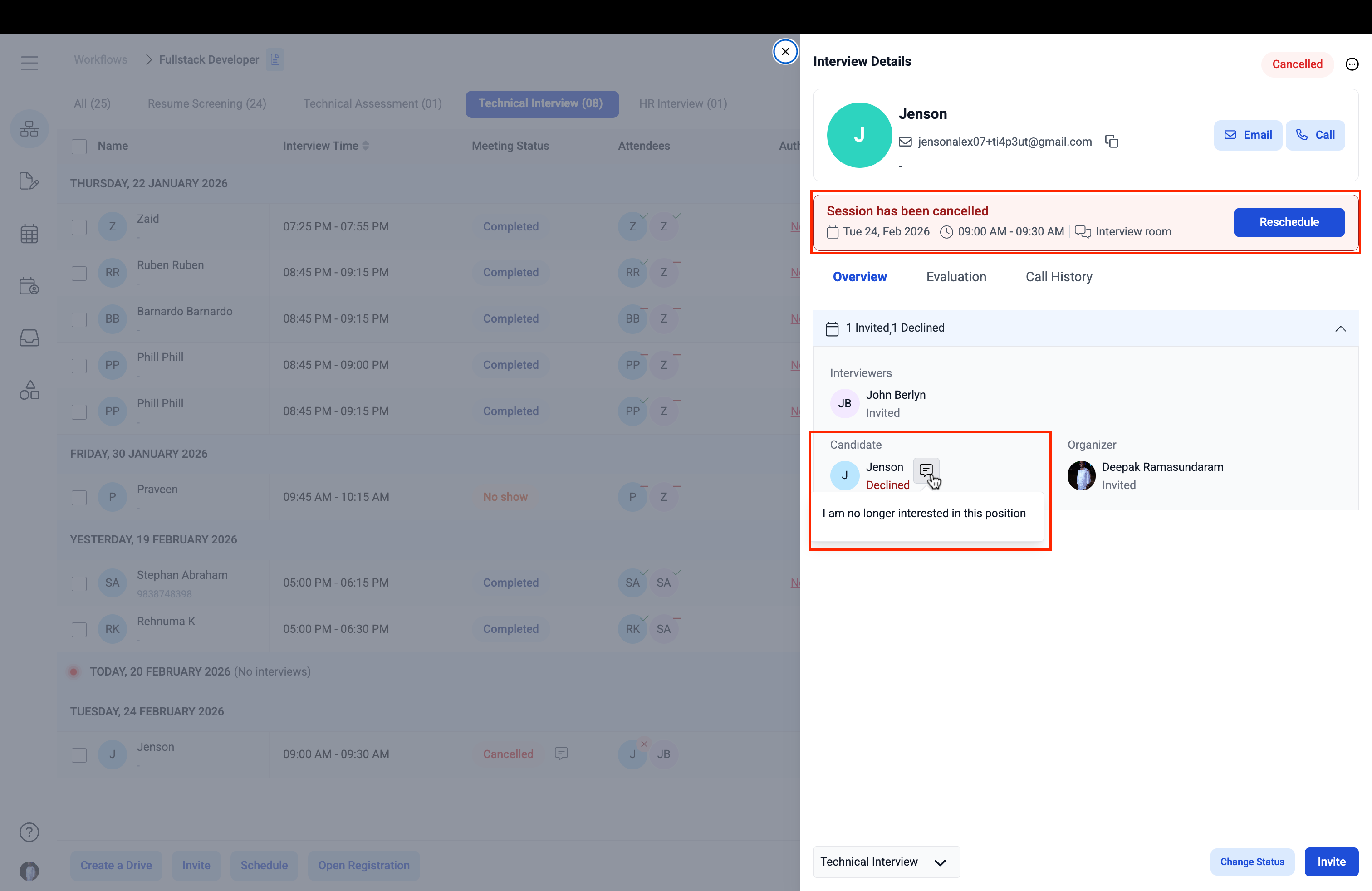
Task: Switch to the Evaluation tab
Action: point(956,277)
